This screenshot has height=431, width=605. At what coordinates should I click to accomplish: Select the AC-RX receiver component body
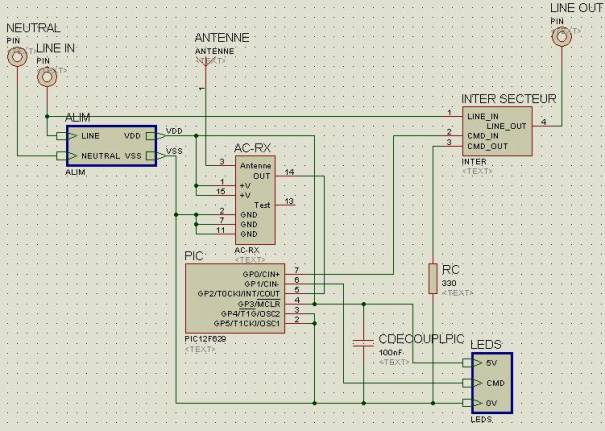[x=255, y=200]
